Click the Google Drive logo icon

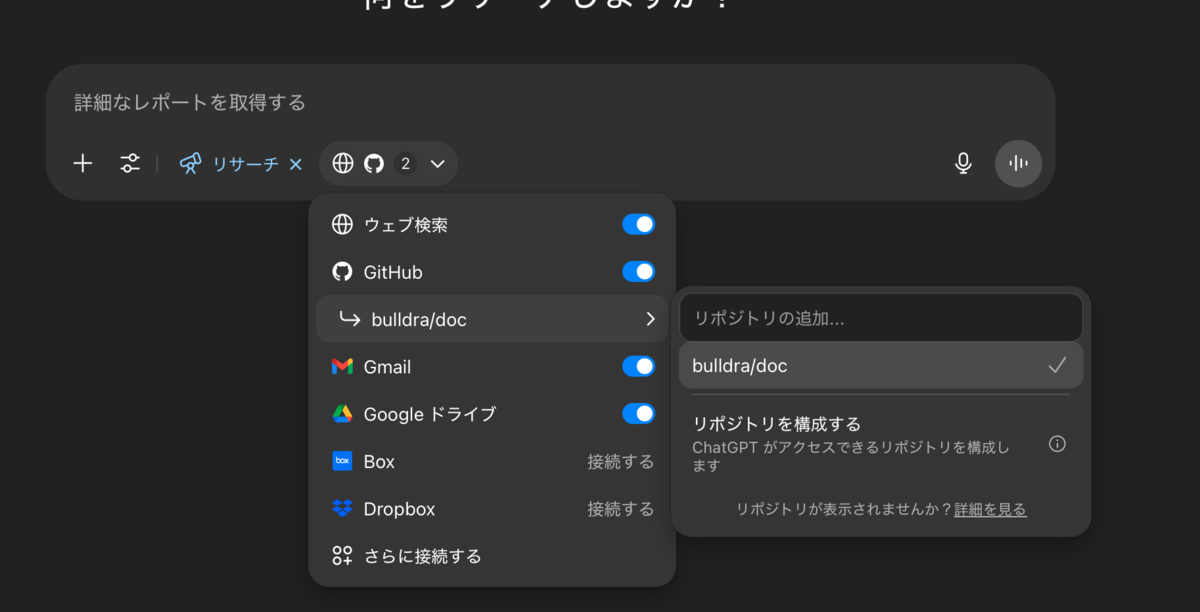coord(342,414)
